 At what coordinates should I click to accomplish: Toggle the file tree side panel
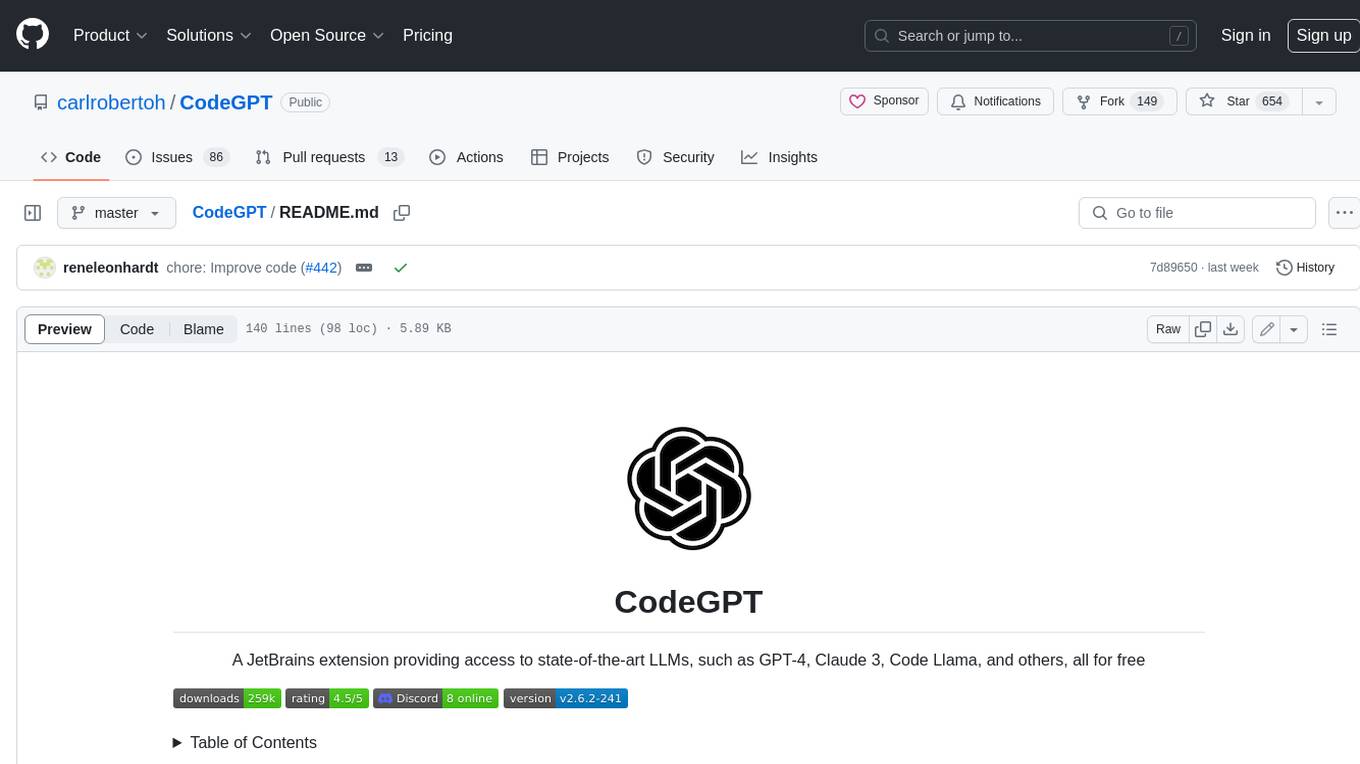coord(33,213)
